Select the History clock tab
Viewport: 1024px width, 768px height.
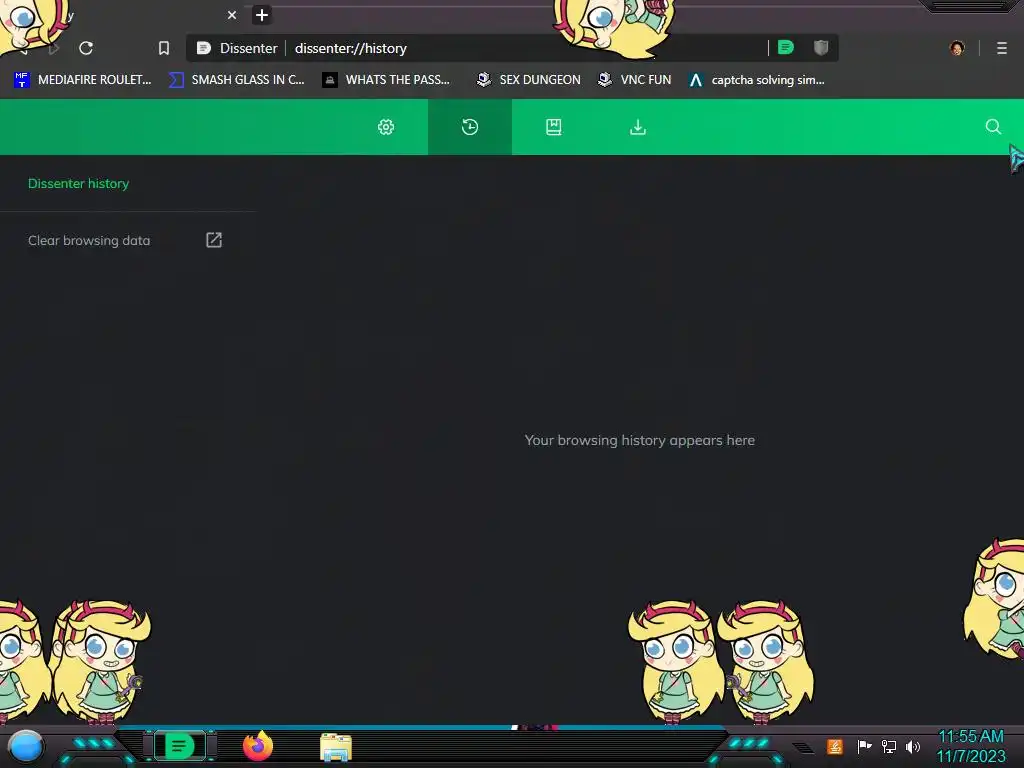coord(470,127)
